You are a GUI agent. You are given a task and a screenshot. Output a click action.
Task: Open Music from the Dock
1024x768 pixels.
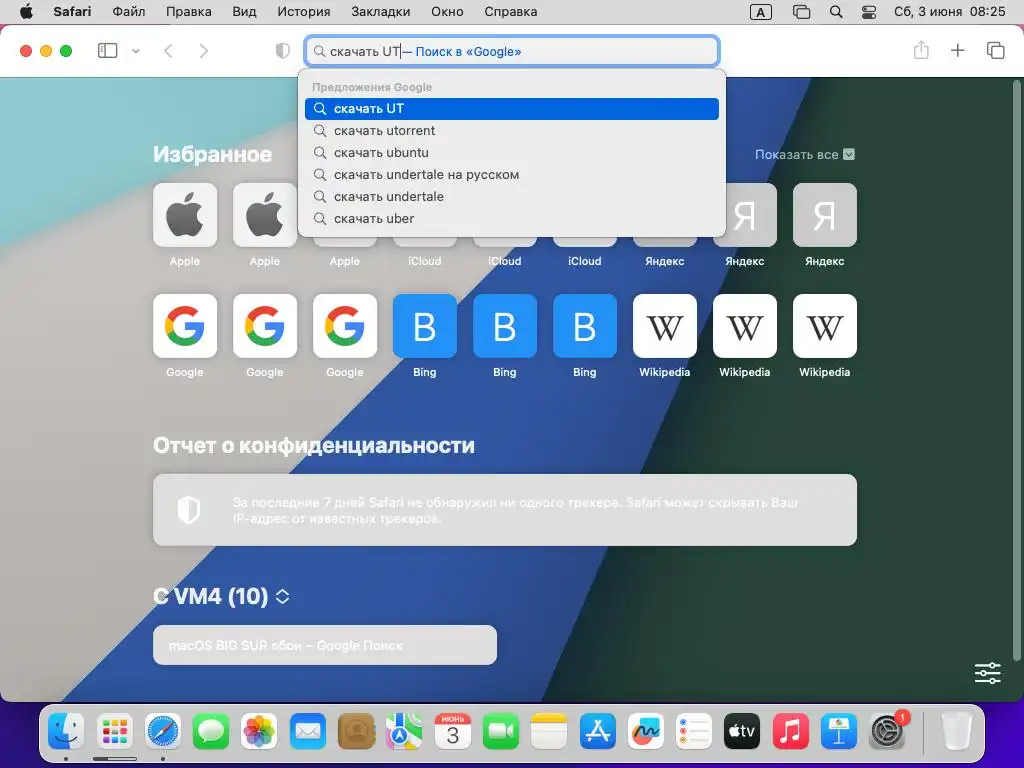(x=790, y=731)
